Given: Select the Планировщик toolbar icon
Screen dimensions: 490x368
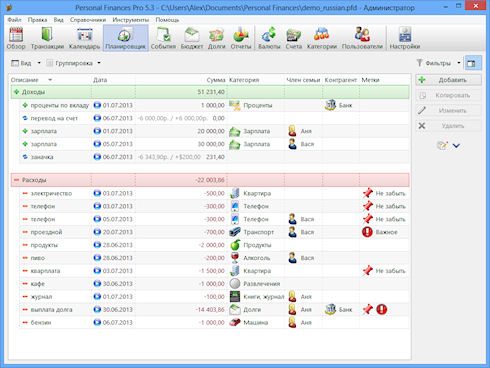Looking at the screenshot, I should (x=125, y=38).
